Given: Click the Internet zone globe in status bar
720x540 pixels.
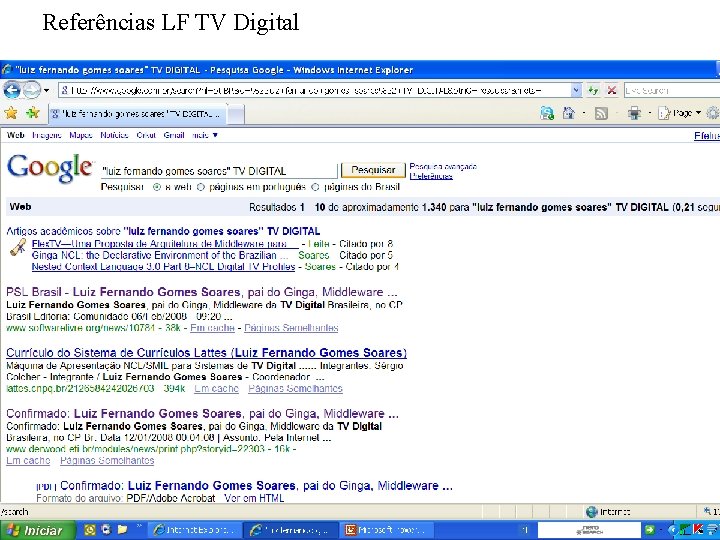Looking at the screenshot, I should tap(592, 512).
